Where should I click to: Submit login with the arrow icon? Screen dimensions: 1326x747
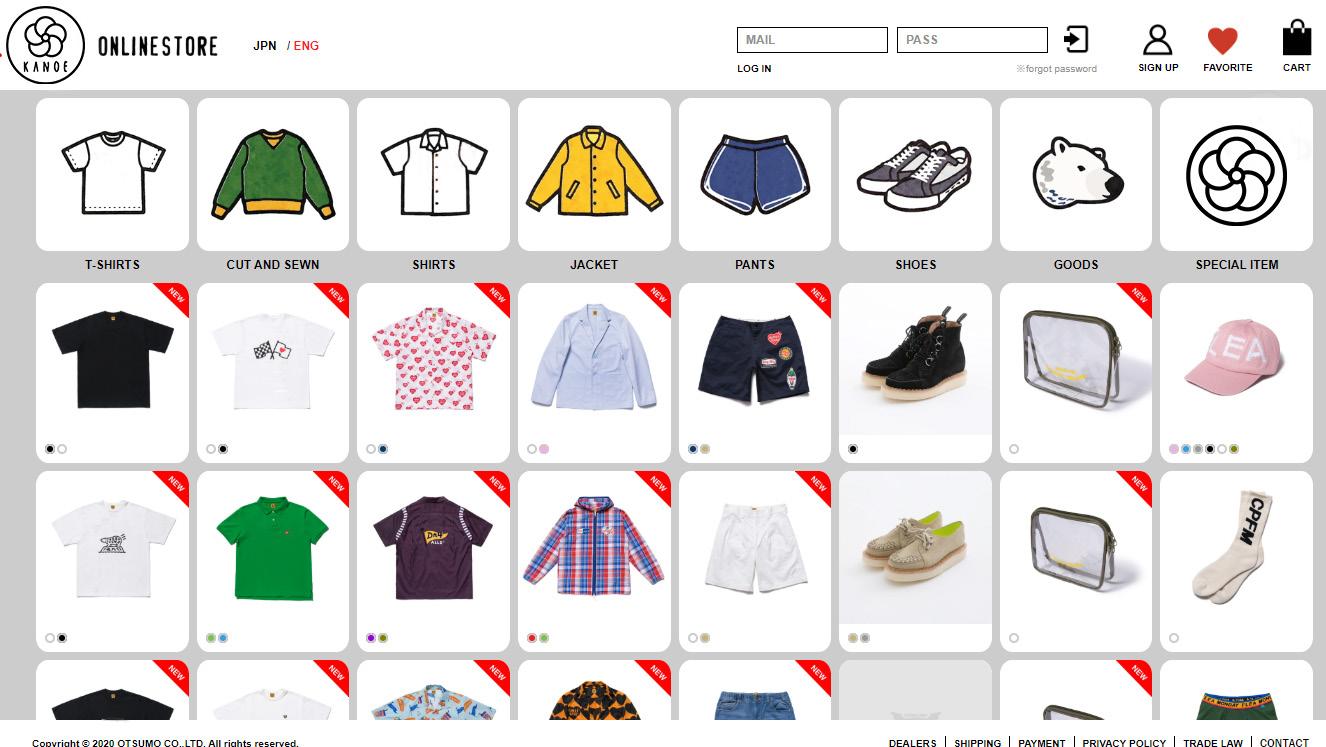point(1076,39)
